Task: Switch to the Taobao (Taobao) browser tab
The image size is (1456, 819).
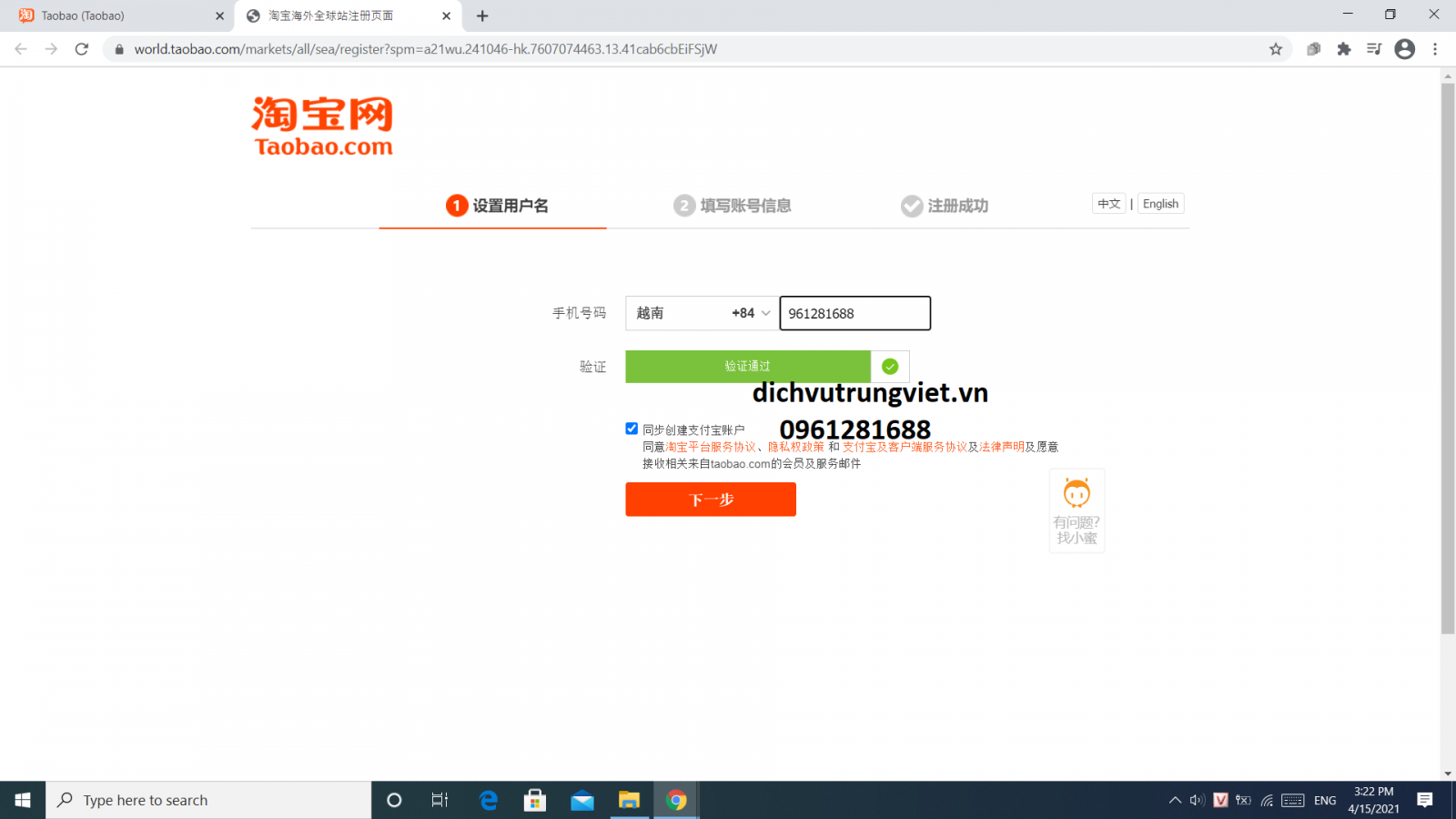Action: 118,15
